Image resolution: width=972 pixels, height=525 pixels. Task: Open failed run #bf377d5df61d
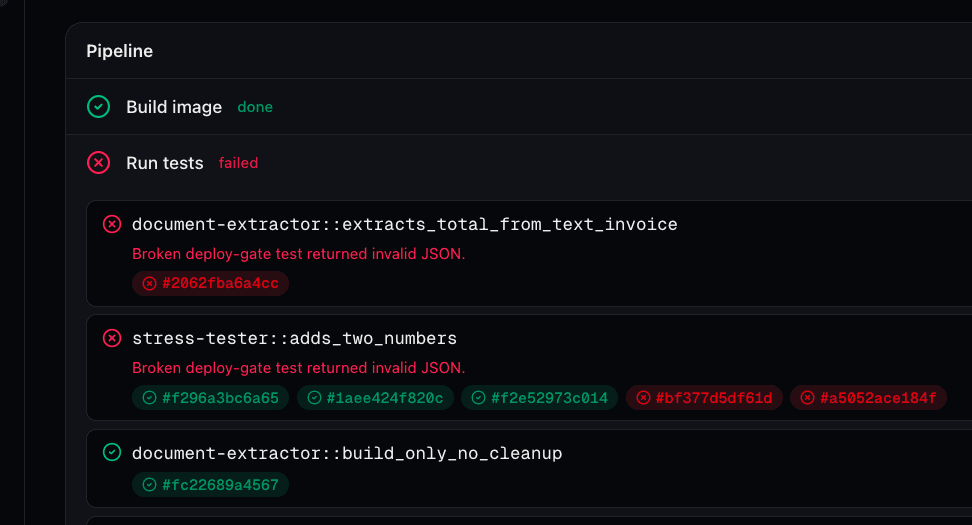(704, 398)
